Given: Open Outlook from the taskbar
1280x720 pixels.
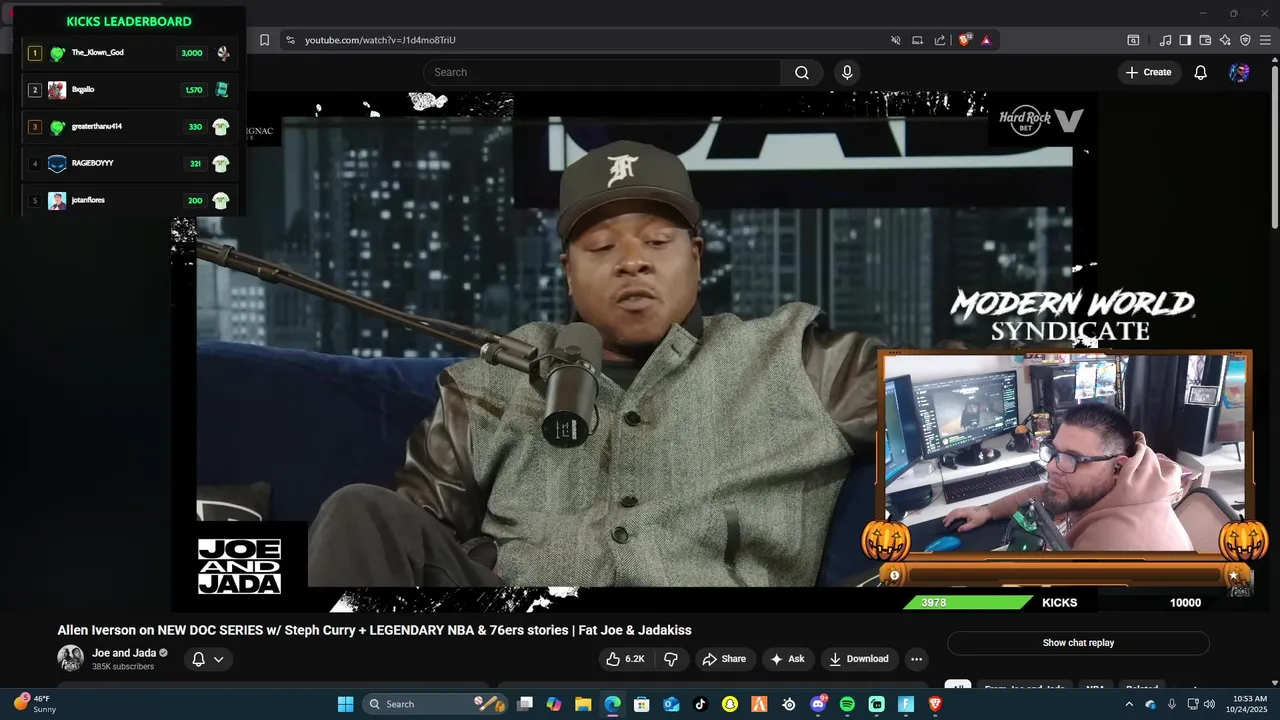Looking at the screenshot, I should pos(671,704).
